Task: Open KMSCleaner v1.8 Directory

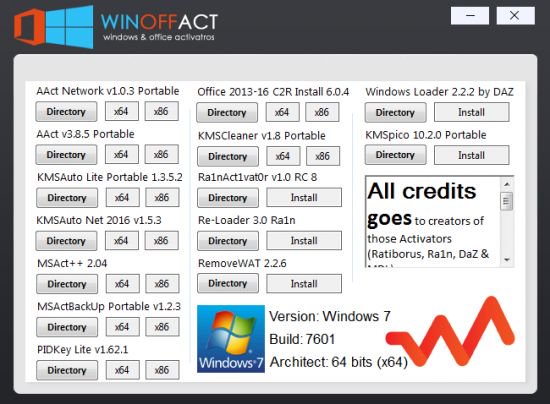Action: pyautogui.click(x=228, y=156)
